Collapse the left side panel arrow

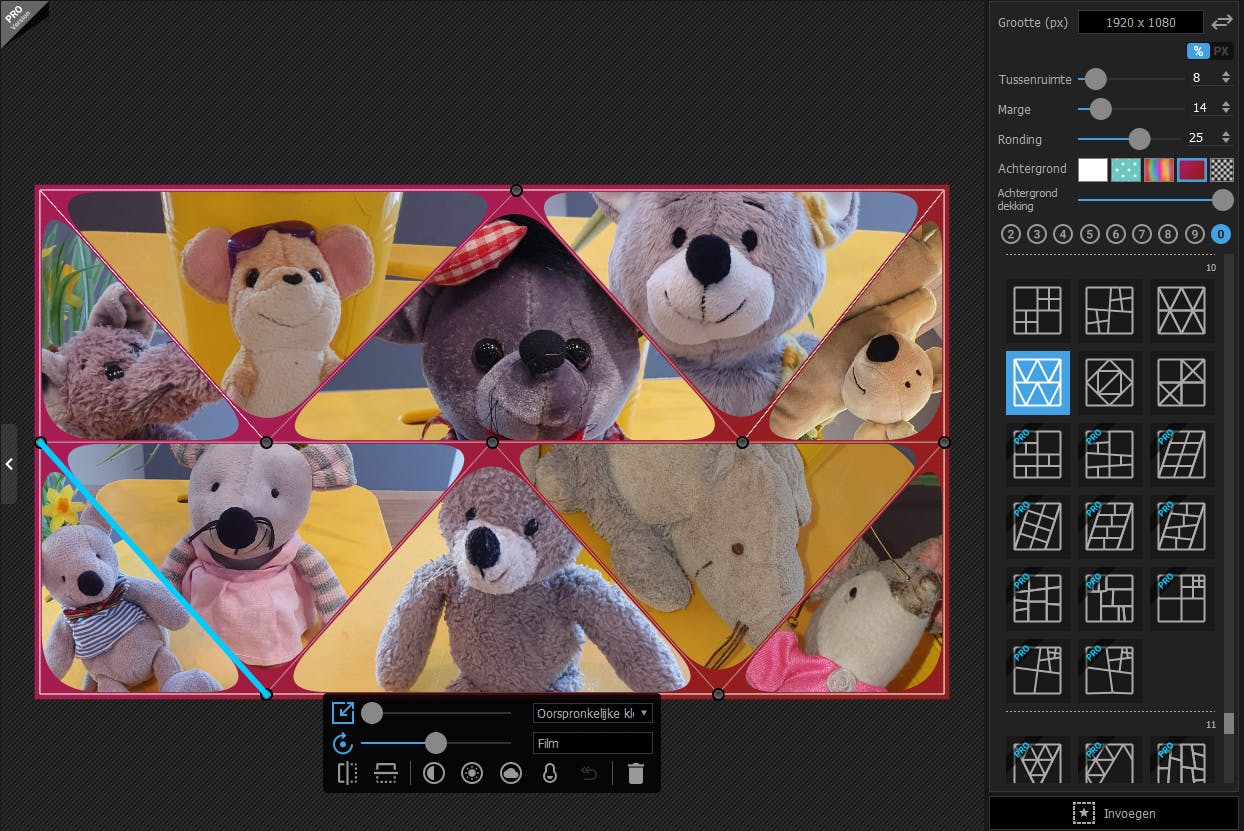click(9, 464)
